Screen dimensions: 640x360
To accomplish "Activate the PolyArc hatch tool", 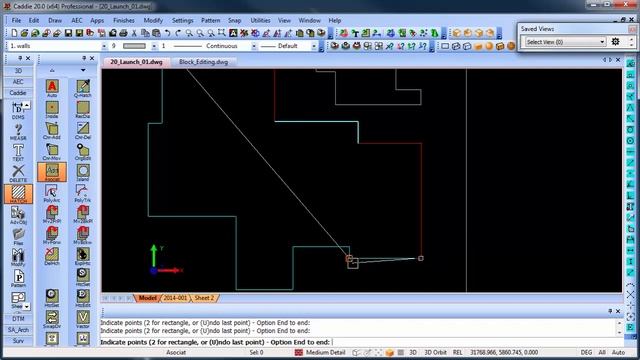I will pos(52,193).
